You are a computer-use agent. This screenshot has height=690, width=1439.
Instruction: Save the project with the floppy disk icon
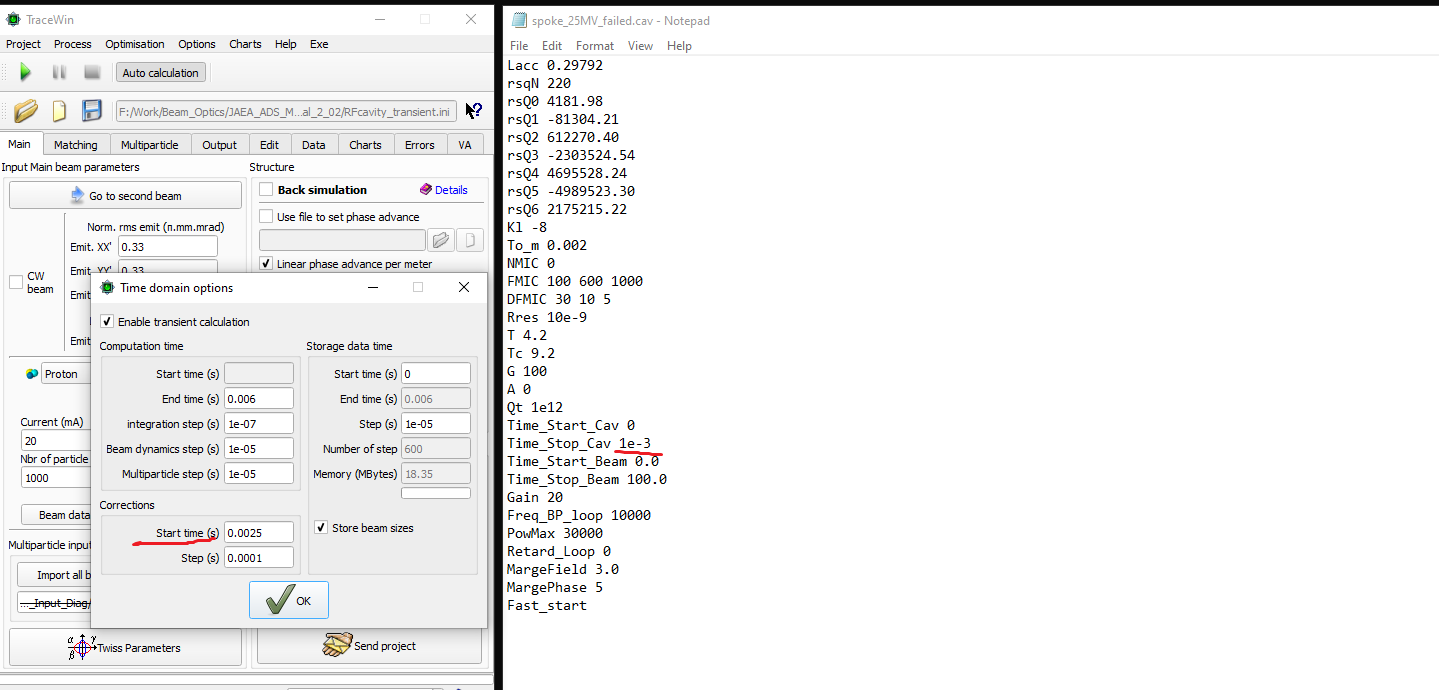(92, 111)
